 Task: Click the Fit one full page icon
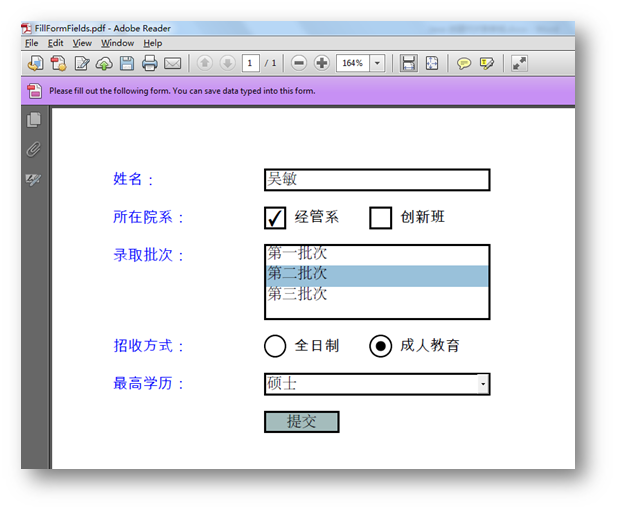point(432,63)
